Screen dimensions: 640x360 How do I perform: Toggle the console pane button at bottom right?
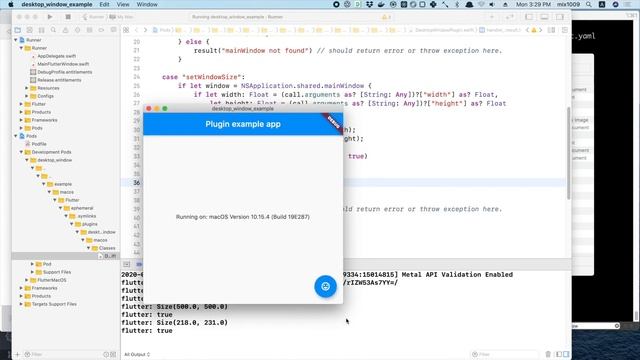tap(566, 354)
